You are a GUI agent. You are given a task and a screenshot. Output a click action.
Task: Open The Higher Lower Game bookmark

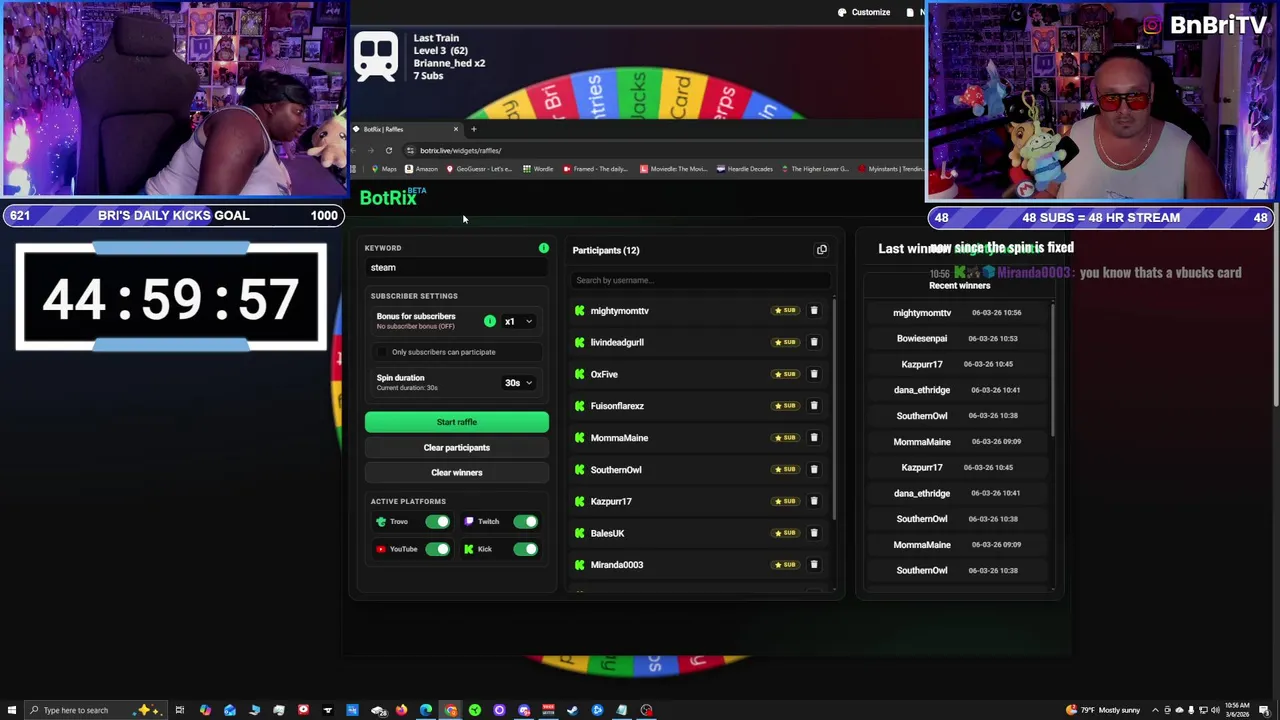pyautogui.click(x=814, y=169)
